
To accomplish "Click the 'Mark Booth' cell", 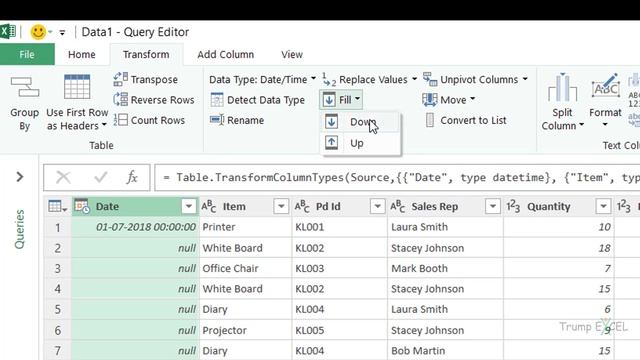I will pyautogui.click(x=445, y=269).
